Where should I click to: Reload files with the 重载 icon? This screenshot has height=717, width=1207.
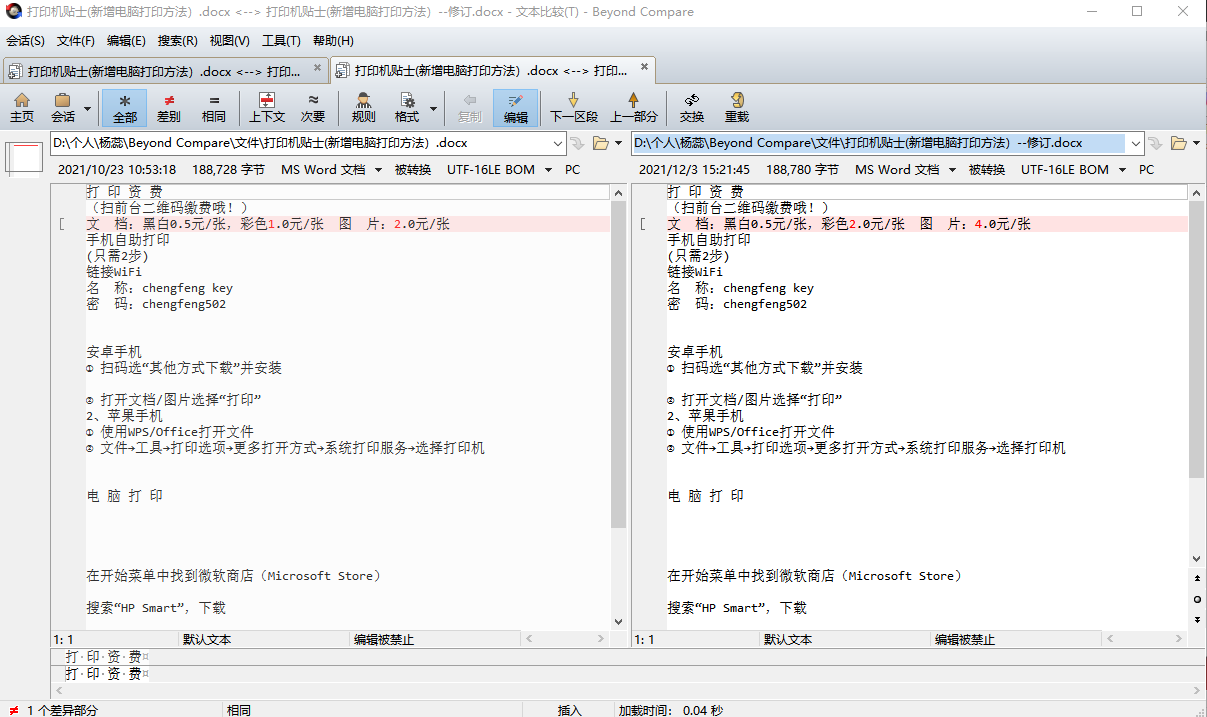tap(737, 107)
